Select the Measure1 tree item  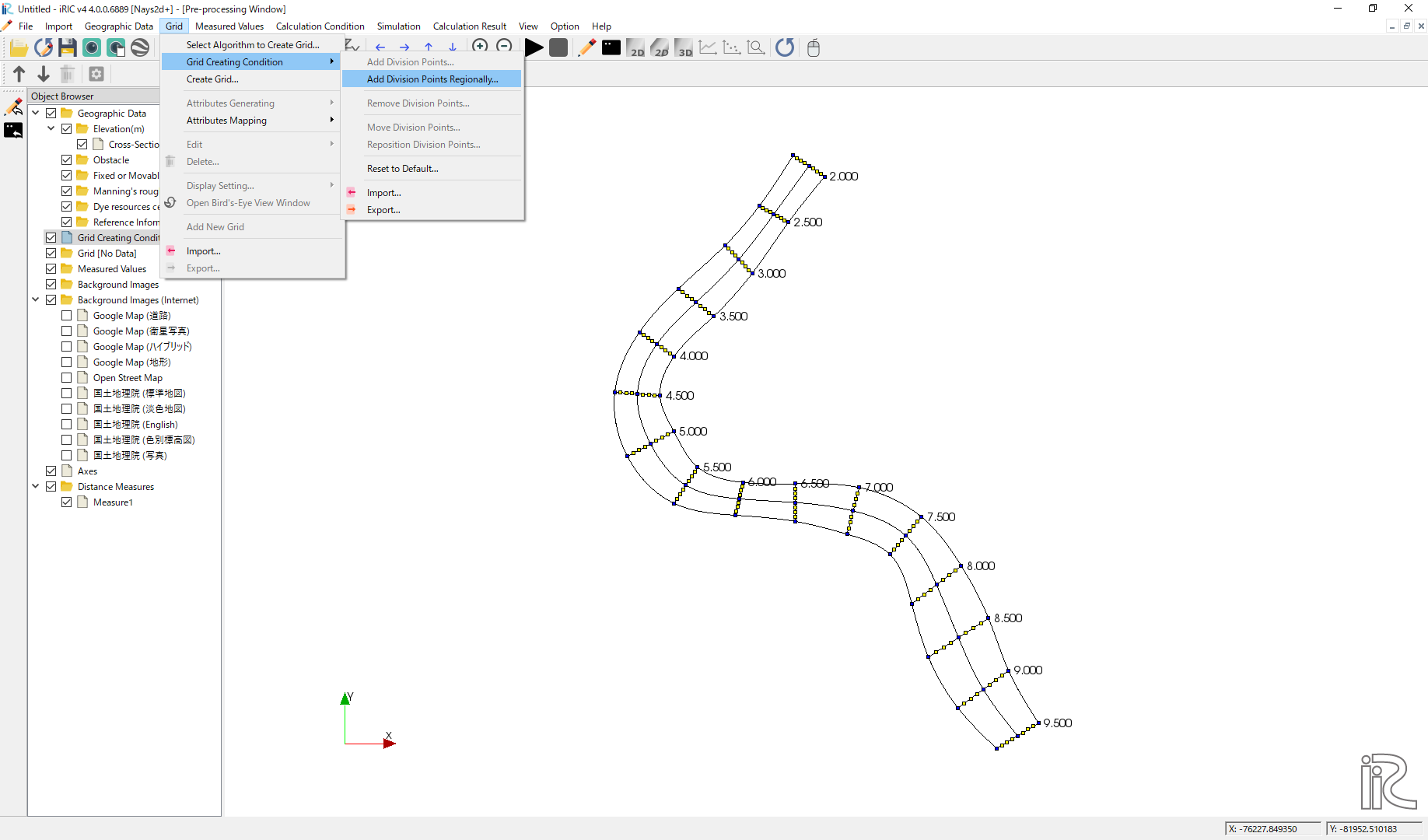(x=113, y=502)
